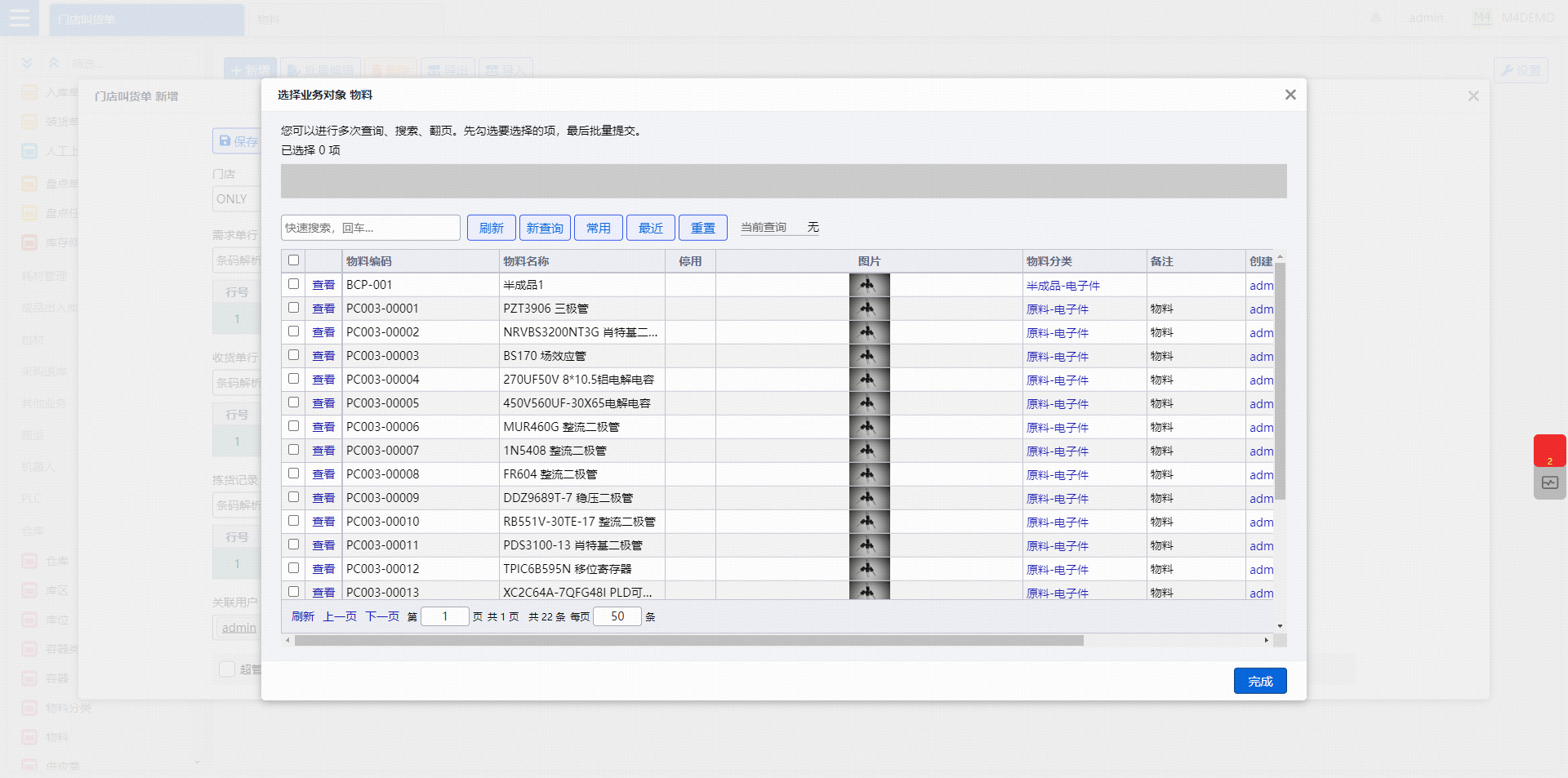Click cell text FR604 整流二极管

pos(550,474)
